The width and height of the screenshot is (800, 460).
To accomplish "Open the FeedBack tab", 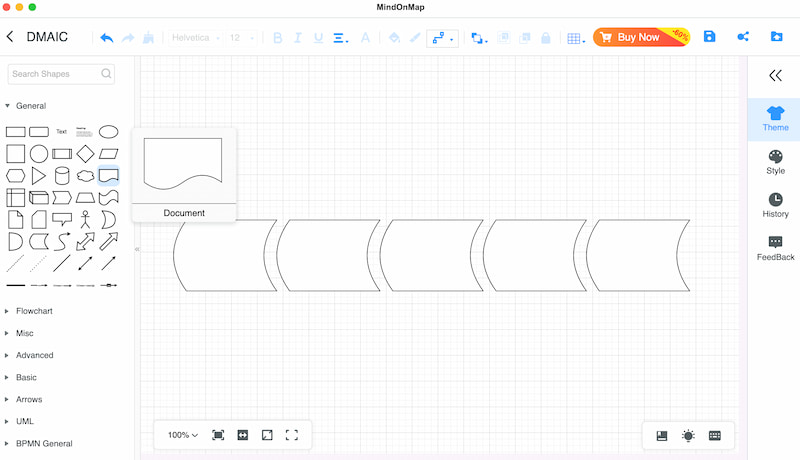I will click(775, 248).
